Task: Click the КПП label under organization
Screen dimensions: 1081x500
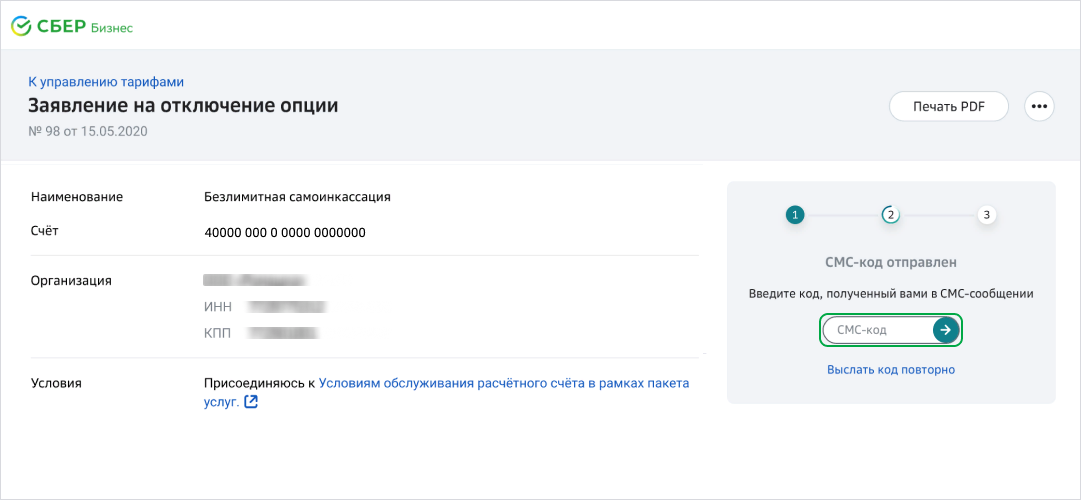Action: [x=218, y=332]
